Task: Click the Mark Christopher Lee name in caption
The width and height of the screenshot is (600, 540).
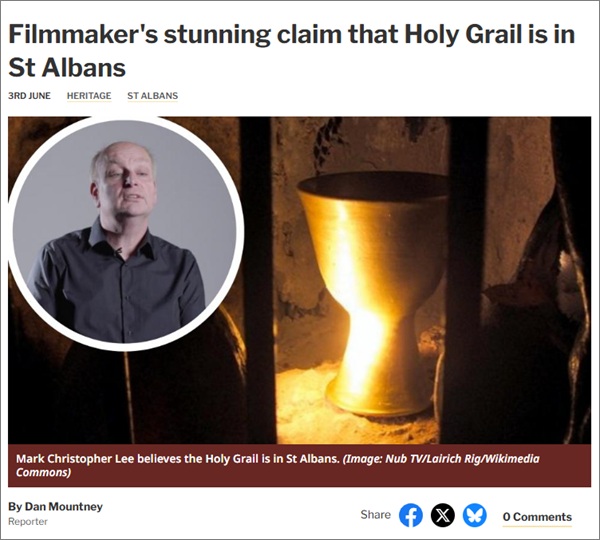Action: [75, 458]
